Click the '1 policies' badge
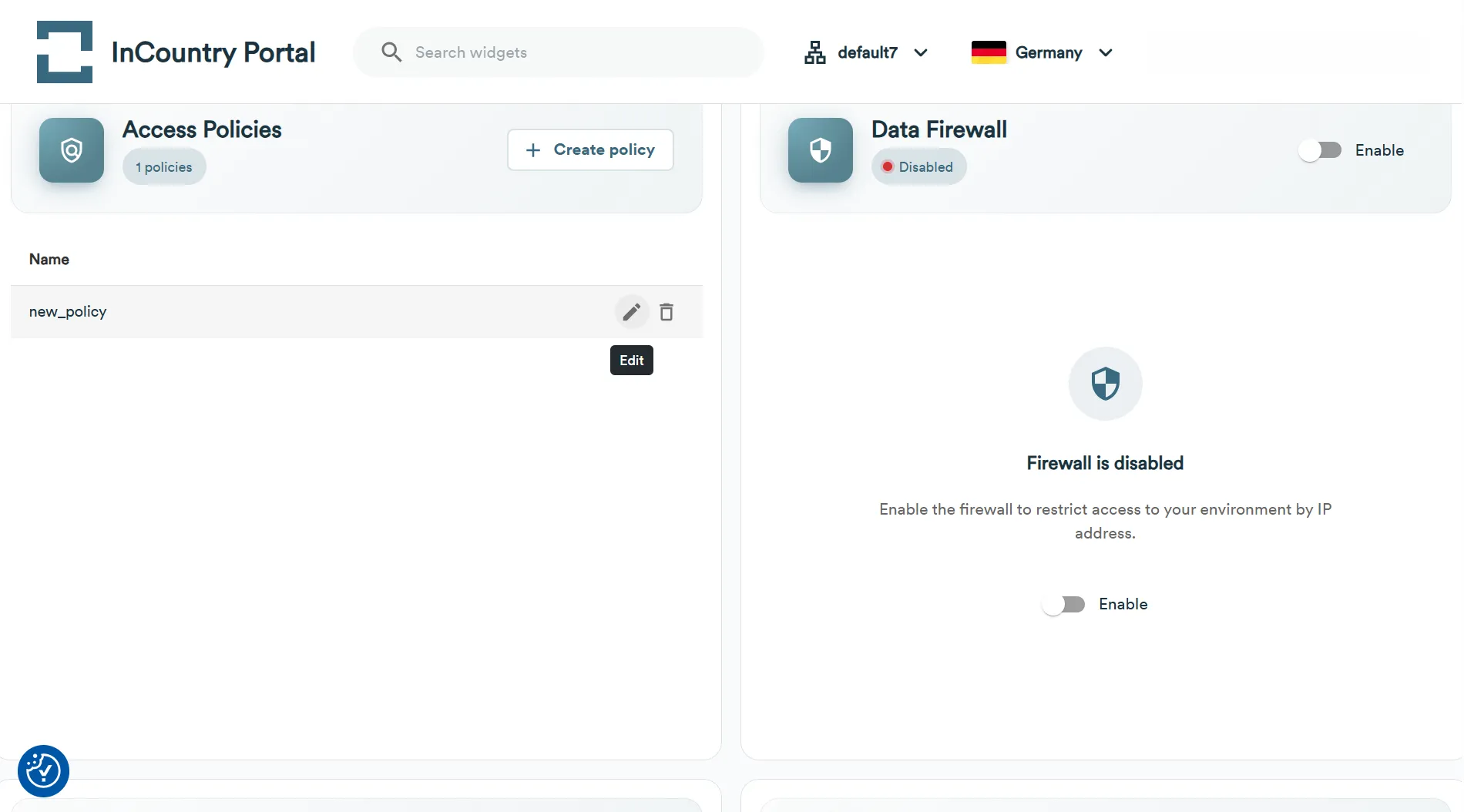This screenshot has width=1464, height=812. pyautogui.click(x=164, y=167)
